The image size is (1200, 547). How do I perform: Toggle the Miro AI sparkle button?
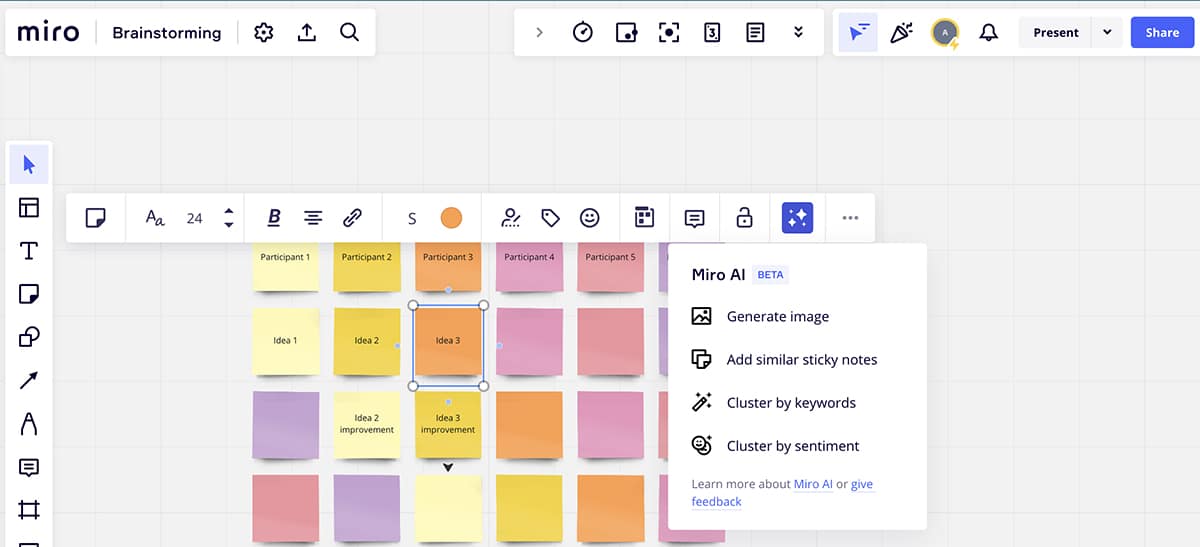tap(797, 218)
